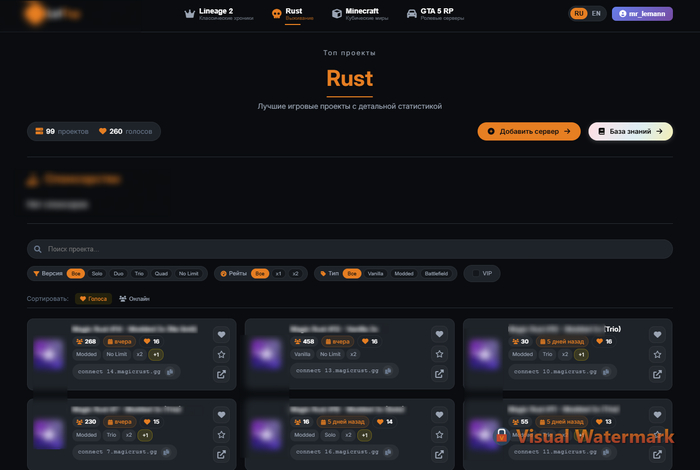The width and height of the screenshot is (700, 470).
Task: Click the 99 проектов counter
Action: (62, 131)
